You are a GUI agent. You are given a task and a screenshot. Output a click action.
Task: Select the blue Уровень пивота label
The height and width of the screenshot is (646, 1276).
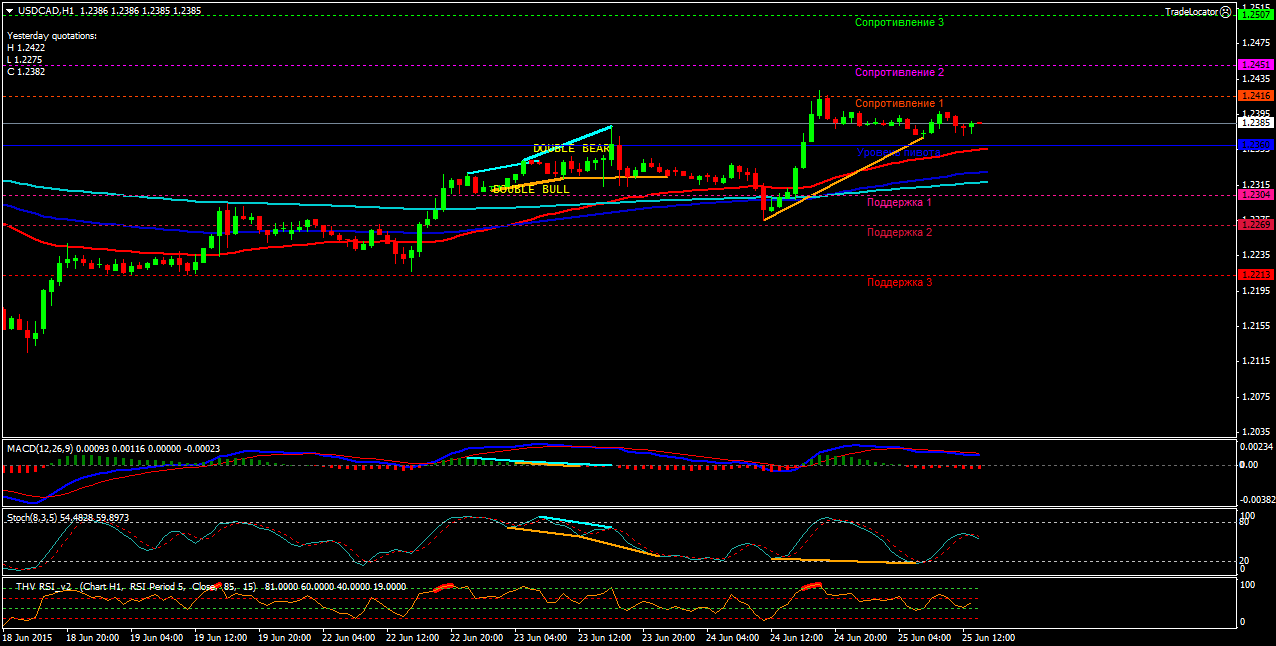click(x=899, y=152)
